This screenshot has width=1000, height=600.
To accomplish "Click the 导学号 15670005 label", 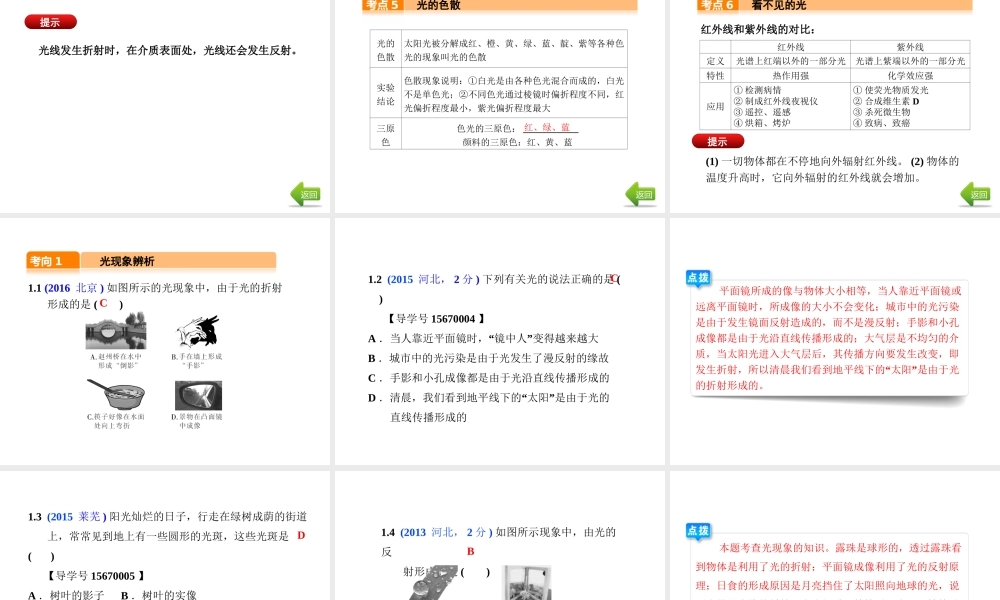I will click(x=97, y=576).
